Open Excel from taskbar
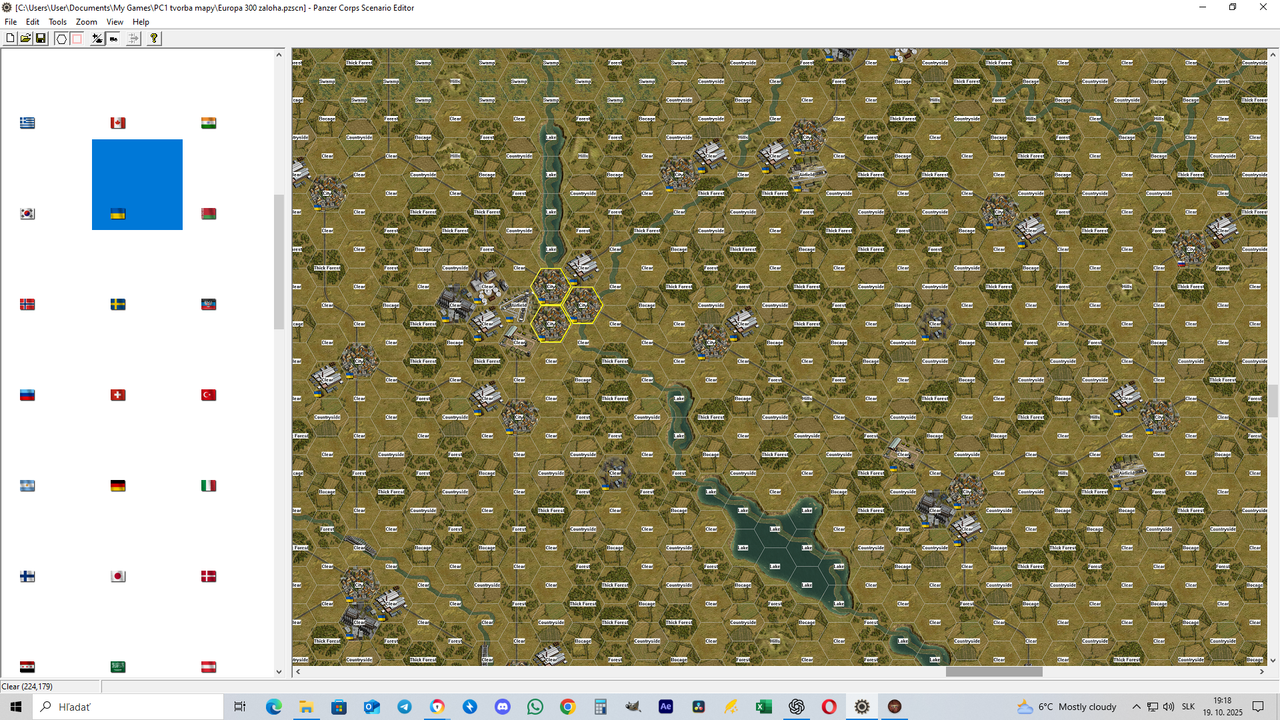1280x720 pixels. [763, 706]
